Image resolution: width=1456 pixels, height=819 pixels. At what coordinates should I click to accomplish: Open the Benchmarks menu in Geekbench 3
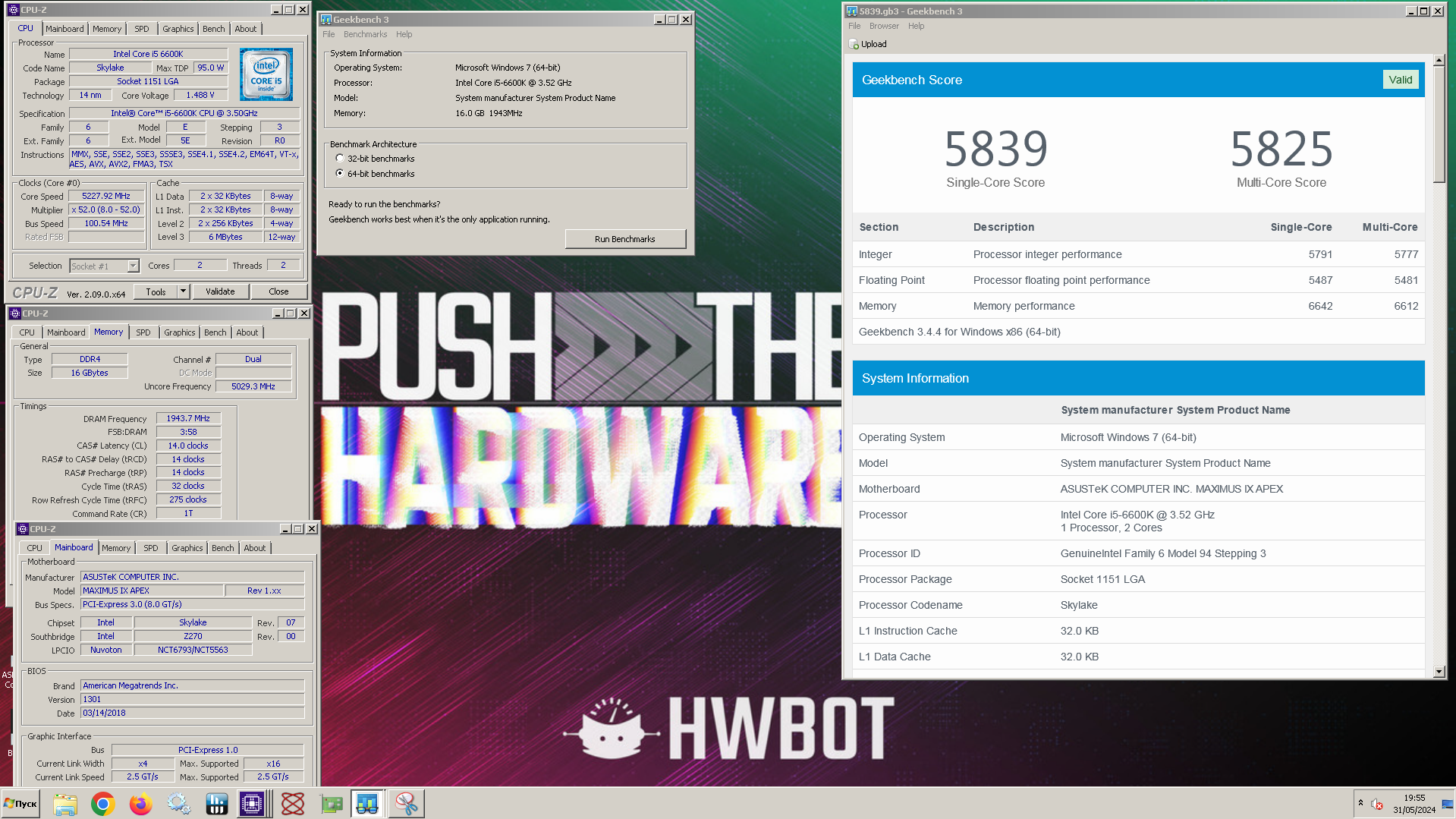point(365,34)
